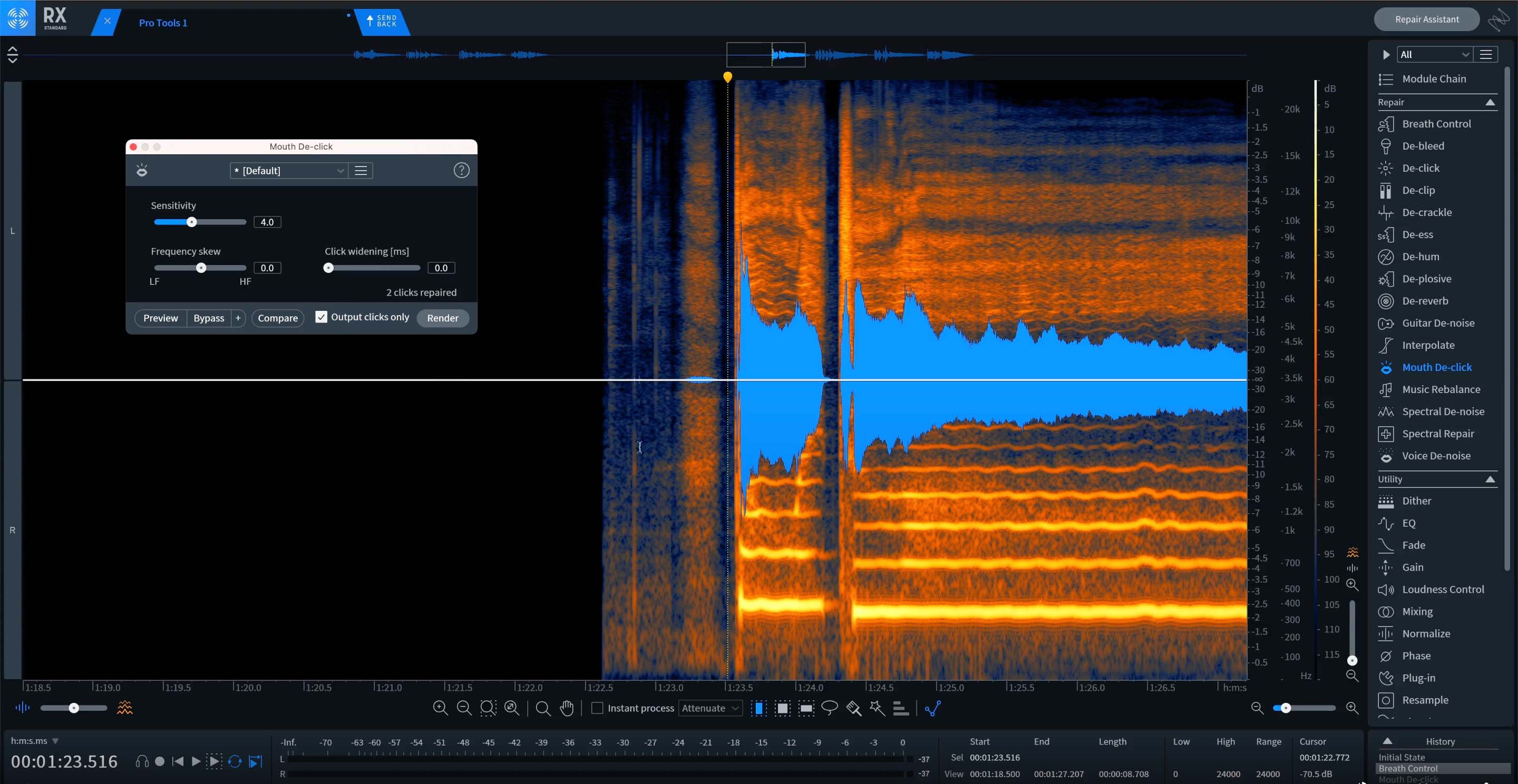Select the lasso selection tool

830,708
